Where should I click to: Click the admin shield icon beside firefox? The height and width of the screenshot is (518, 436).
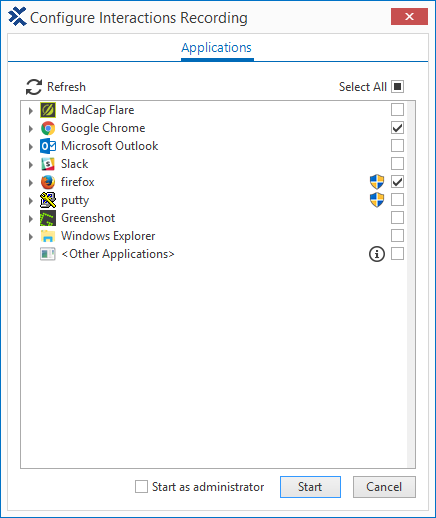point(377,182)
